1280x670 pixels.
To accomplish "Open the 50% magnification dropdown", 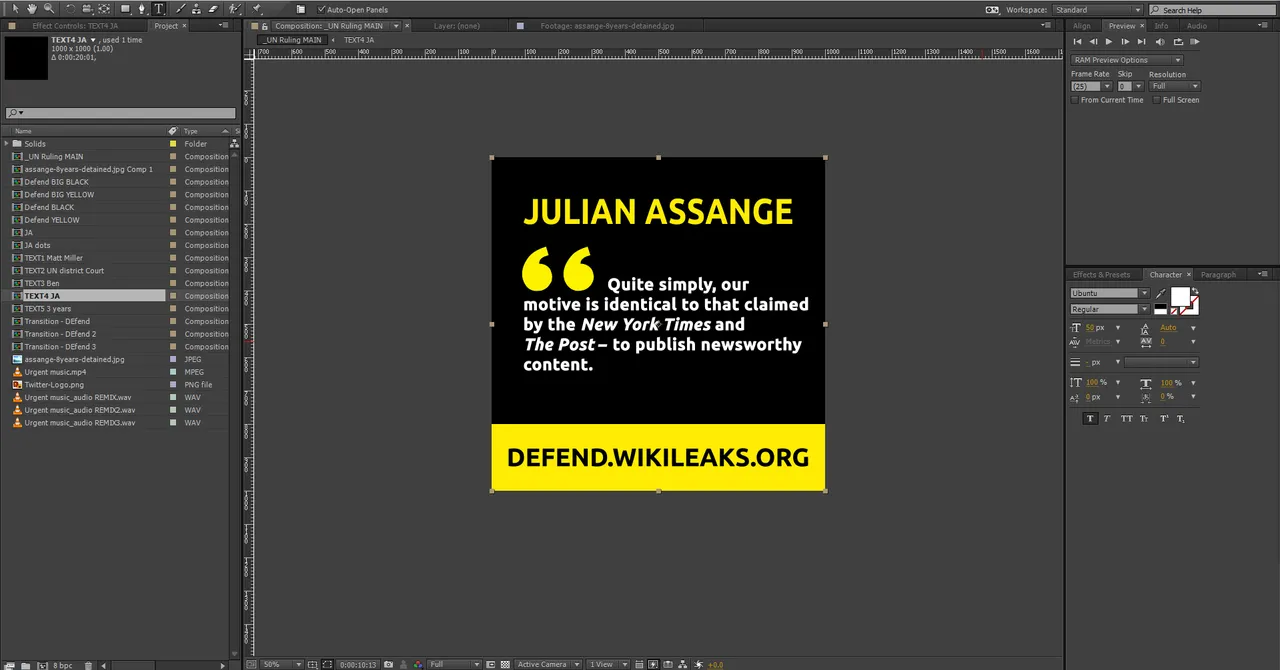I will (x=281, y=664).
